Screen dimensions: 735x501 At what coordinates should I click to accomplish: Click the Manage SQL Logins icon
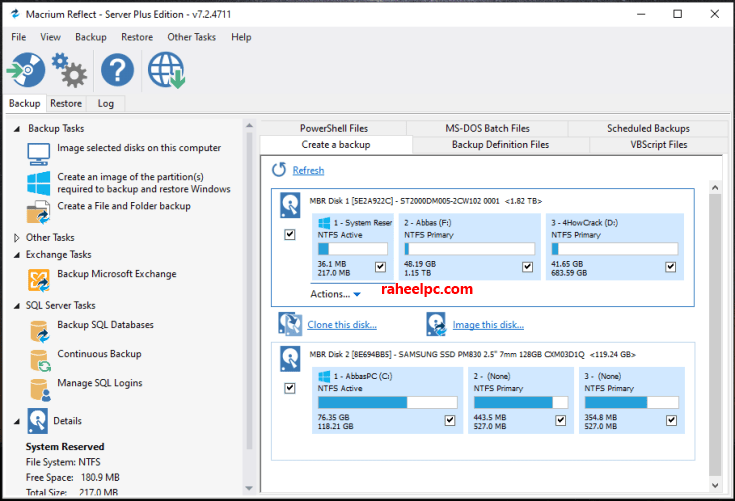(x=39, y=389)
